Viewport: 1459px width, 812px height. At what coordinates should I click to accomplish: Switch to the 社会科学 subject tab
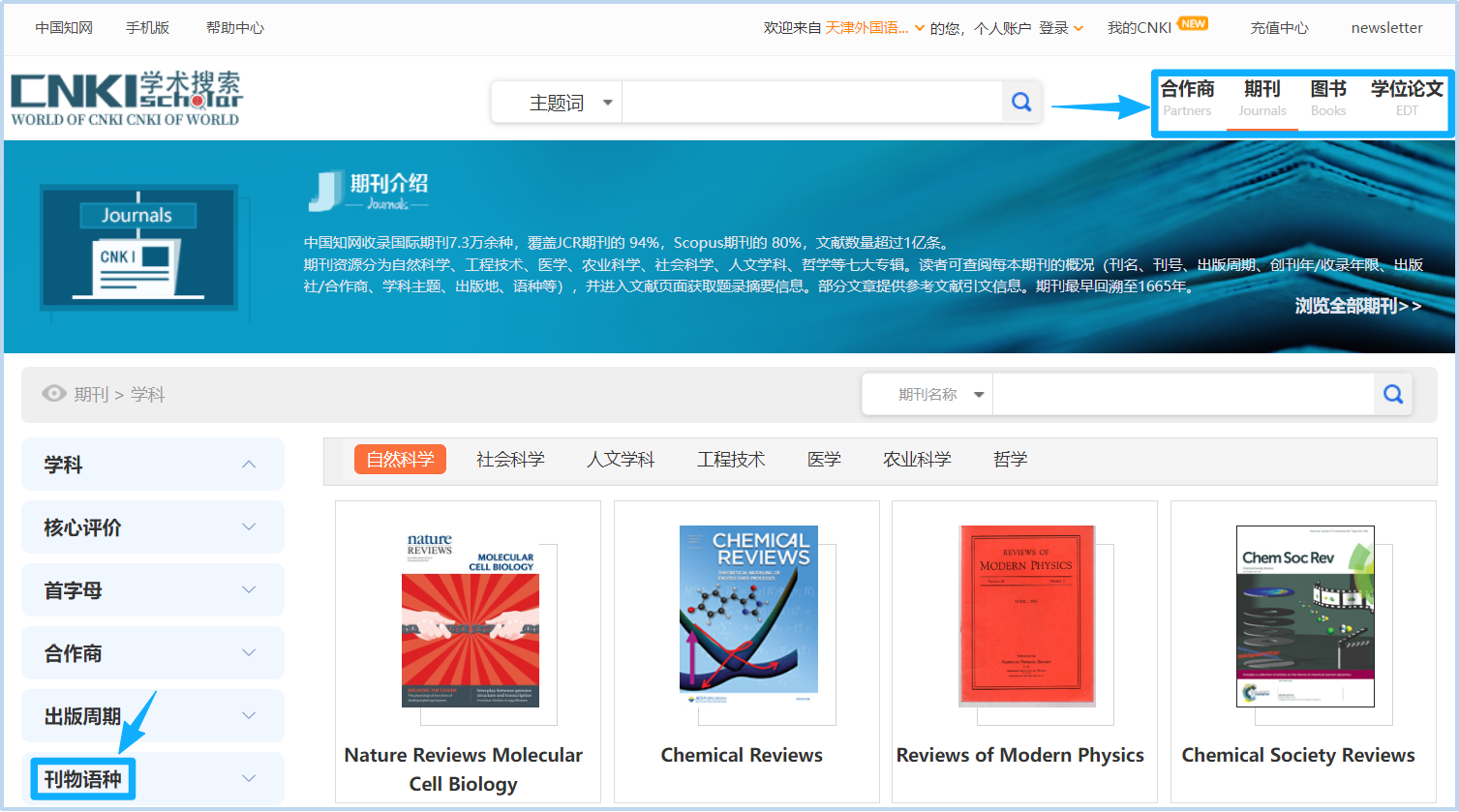pos(510,460)
